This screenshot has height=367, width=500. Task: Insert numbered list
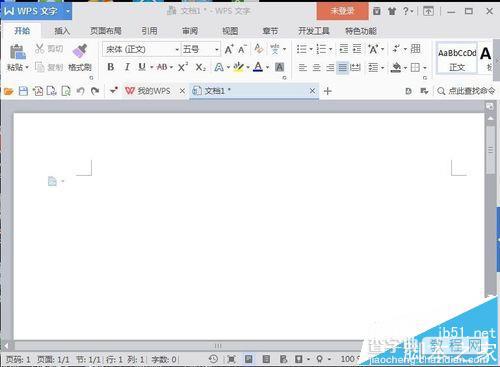point(321,49)
